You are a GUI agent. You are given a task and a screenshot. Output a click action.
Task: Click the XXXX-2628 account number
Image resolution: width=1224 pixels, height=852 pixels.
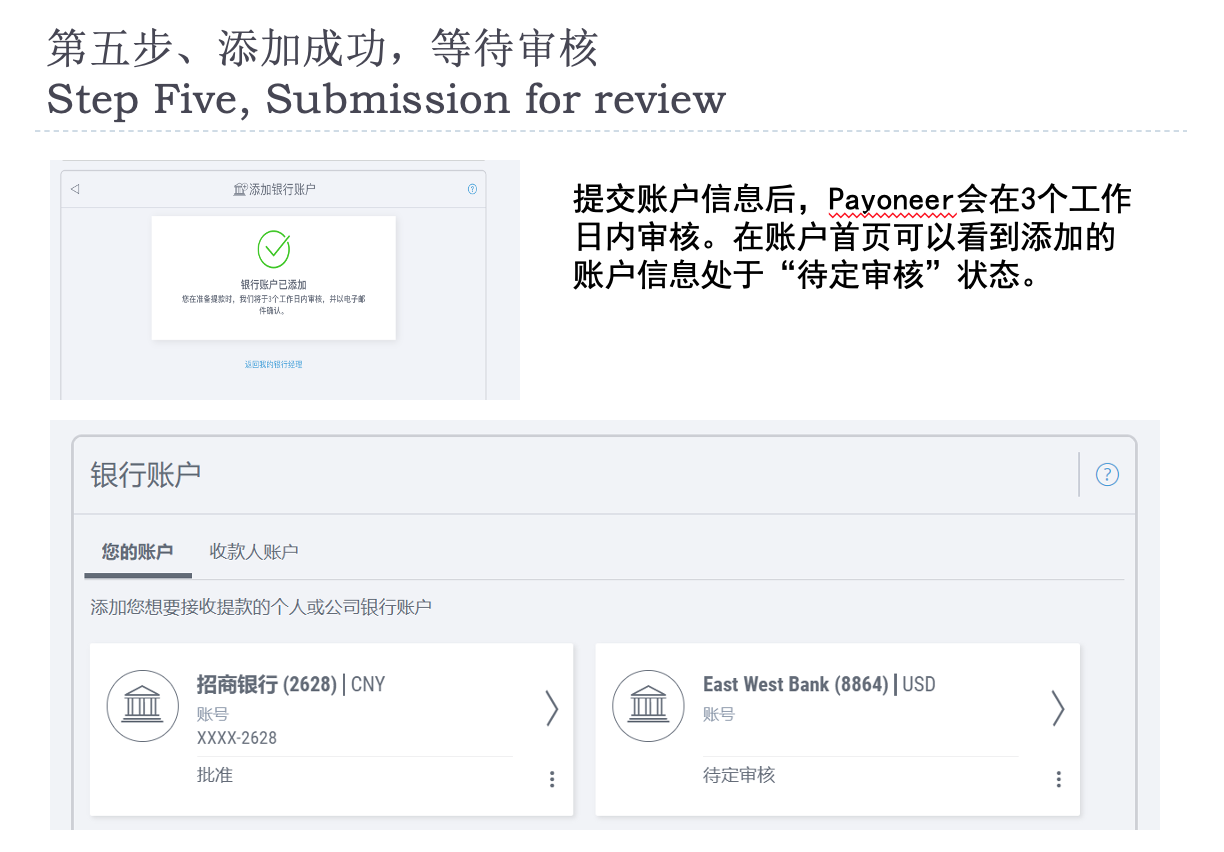click(237, 738)
